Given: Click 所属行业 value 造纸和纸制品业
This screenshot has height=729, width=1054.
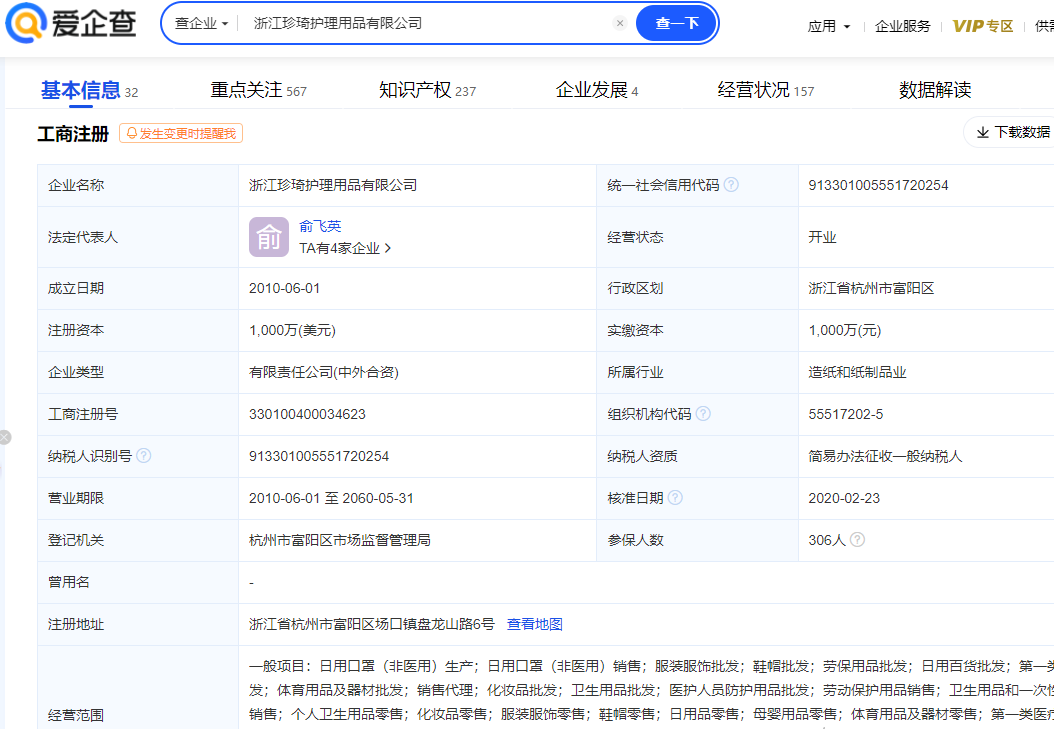Looking at the screenshot, I should [x=857, y=372].
